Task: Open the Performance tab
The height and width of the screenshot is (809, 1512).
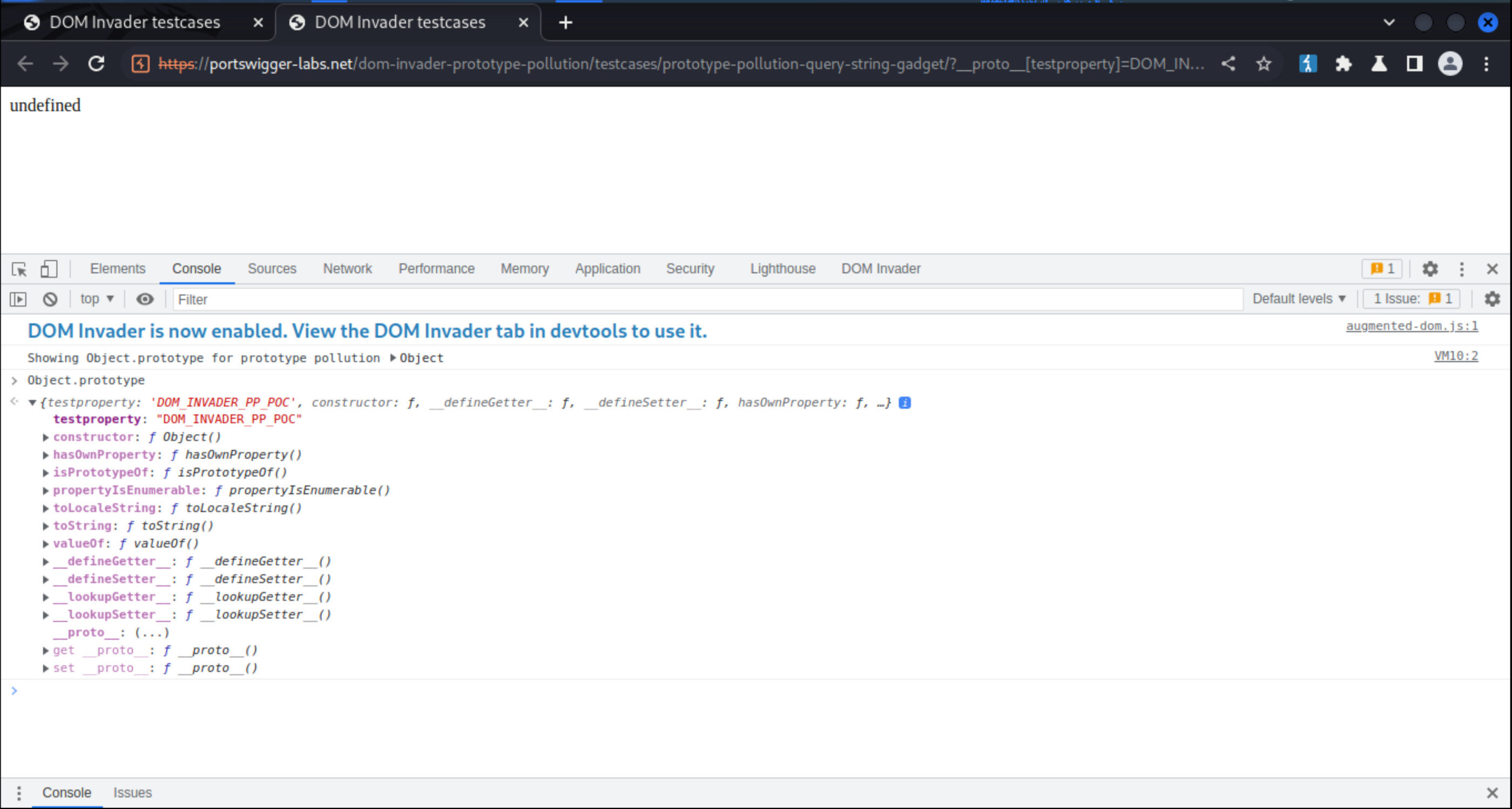Action: (x=437, y=269)
